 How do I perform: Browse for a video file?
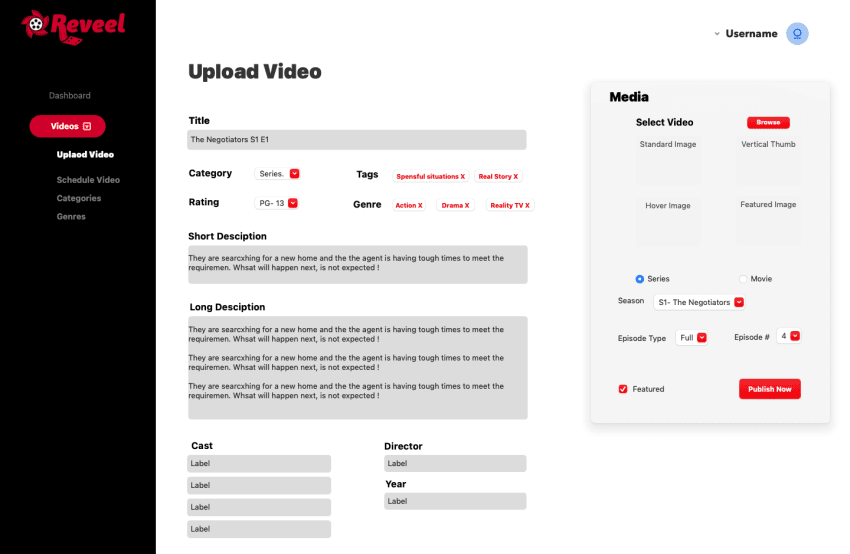click(768, 123)
